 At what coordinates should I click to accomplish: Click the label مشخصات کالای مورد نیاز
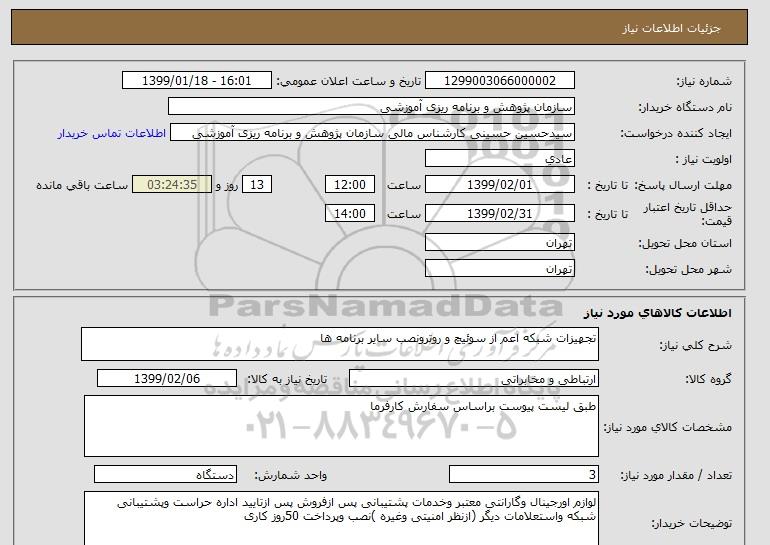point(667,427)
